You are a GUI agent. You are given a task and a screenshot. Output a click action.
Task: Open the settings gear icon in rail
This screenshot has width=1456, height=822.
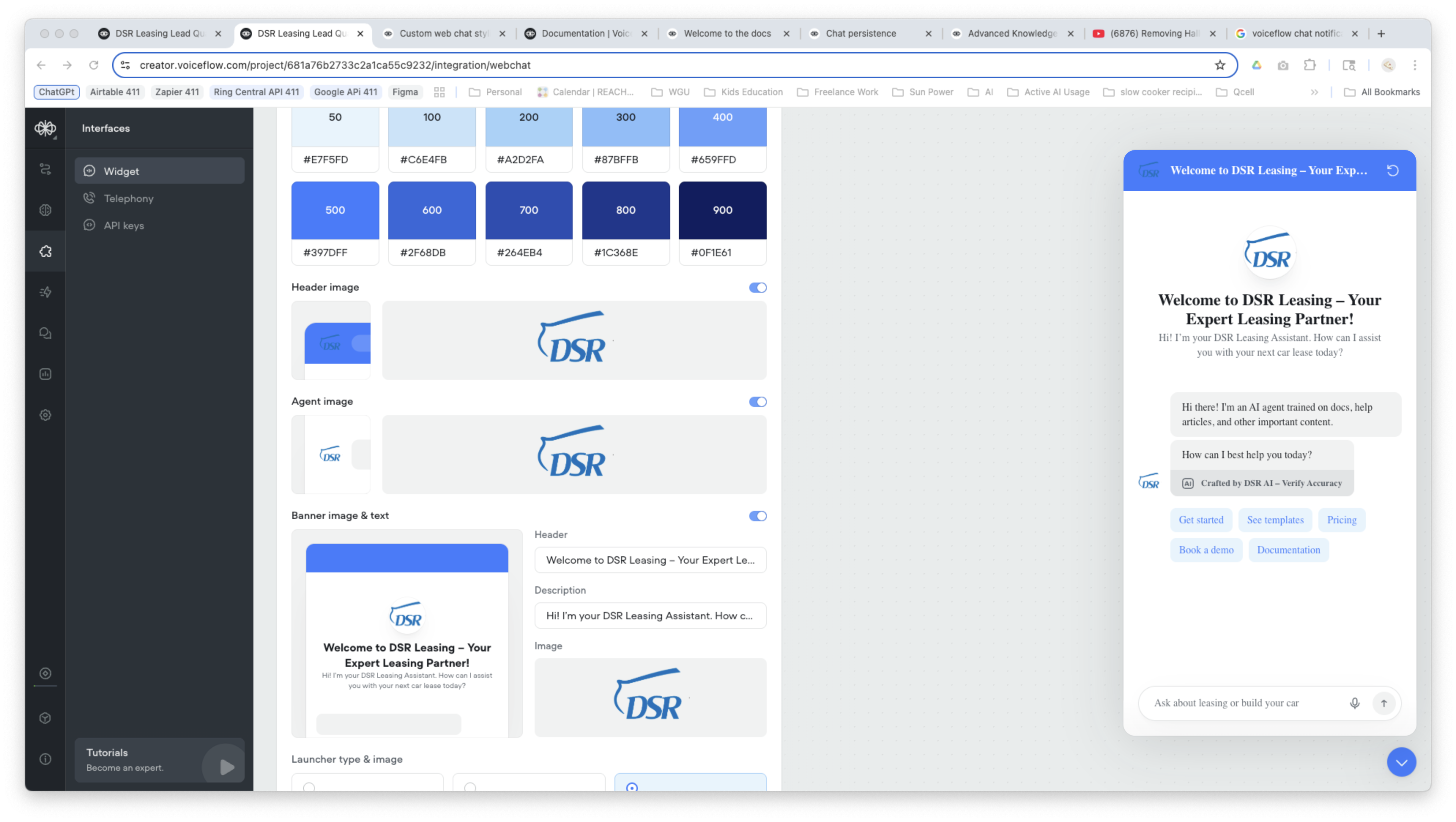pyautogui.click(x=45, y=415)
